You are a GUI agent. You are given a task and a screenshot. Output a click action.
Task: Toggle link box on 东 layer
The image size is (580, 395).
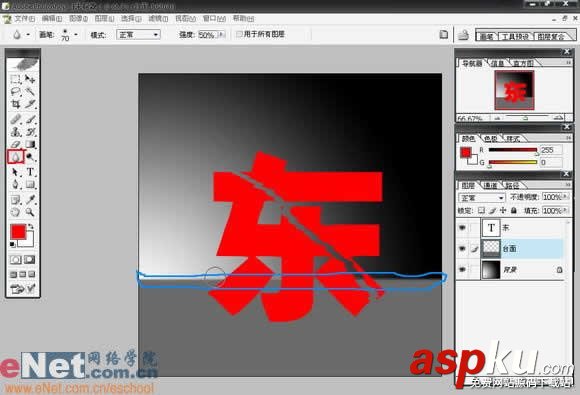pos(474,228)
